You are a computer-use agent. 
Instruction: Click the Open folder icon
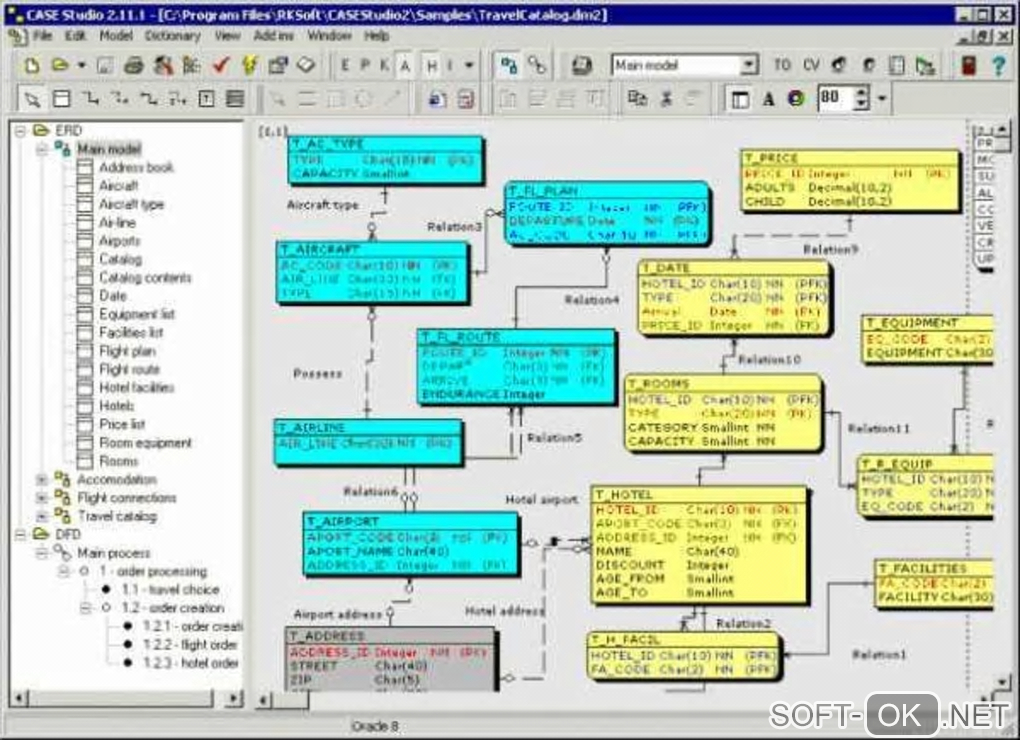pyautogui.click(x=60, y=65)
